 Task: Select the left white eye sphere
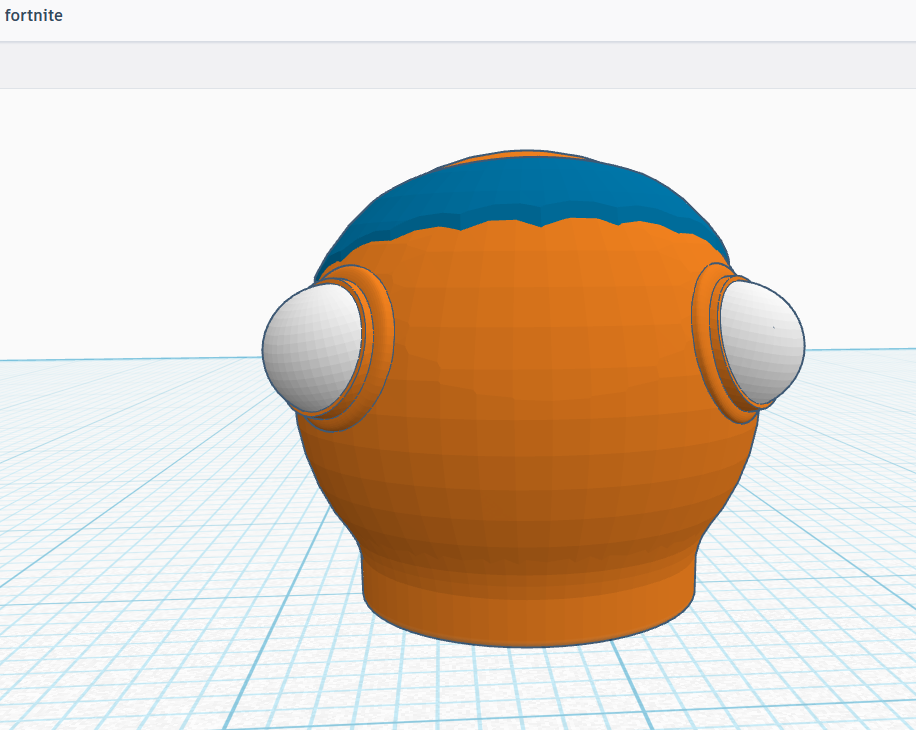pos(311,347)
